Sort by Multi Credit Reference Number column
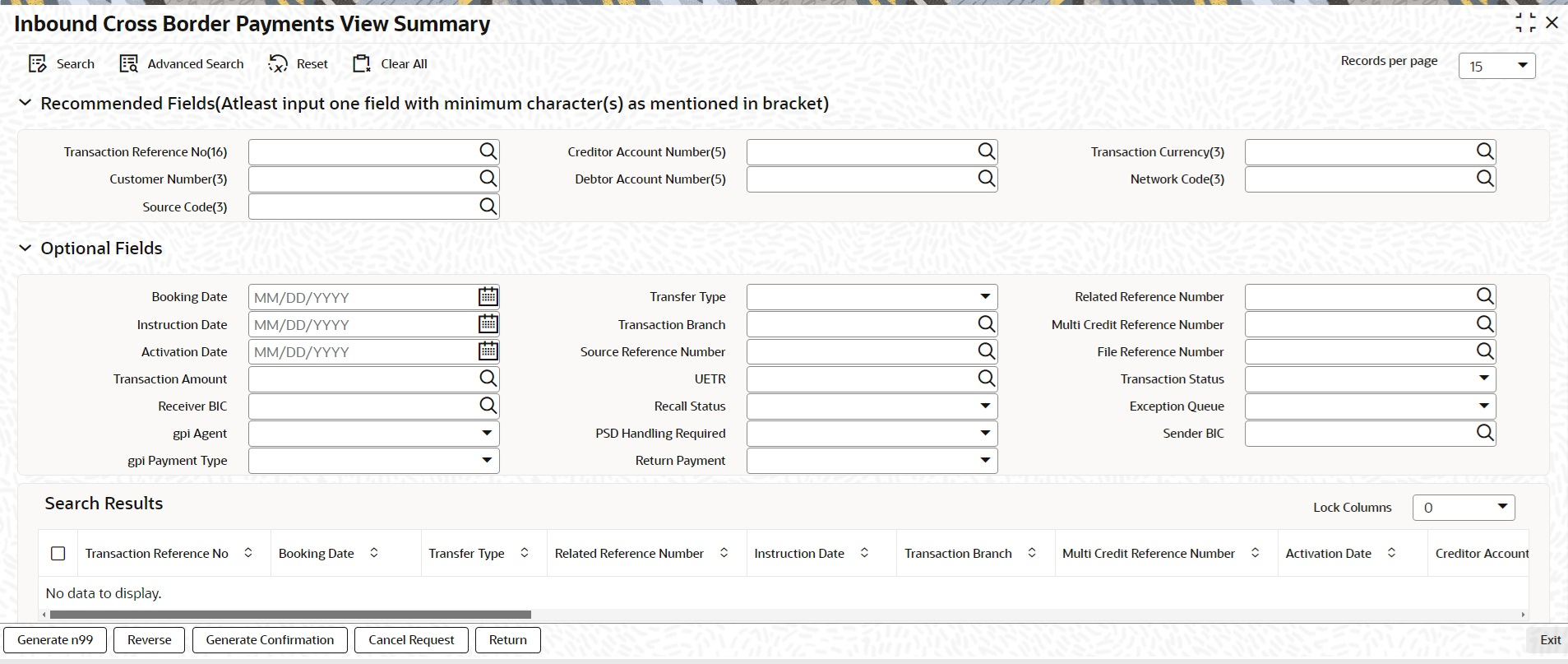 point(1255,553)
